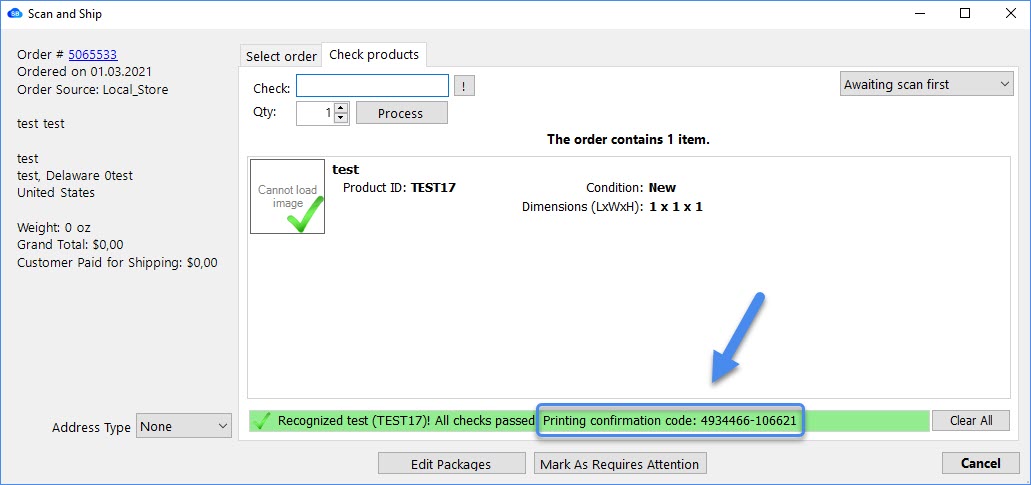Click the exclamation mark button next to Check
1031x485 pixels.
click(x=464, y=86)
